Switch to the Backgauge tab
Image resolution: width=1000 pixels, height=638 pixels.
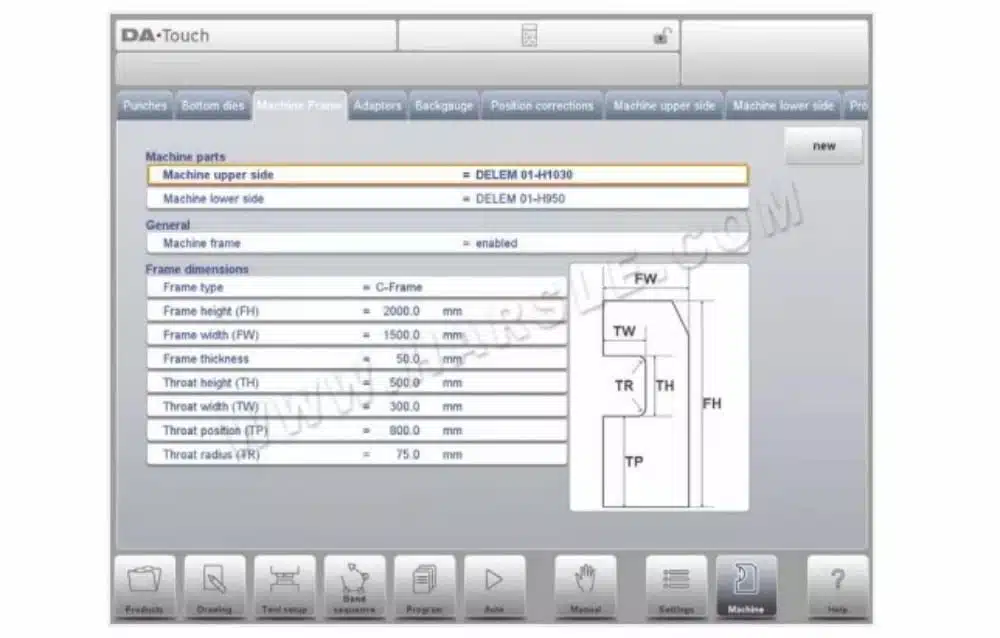[x=444, y=106]
